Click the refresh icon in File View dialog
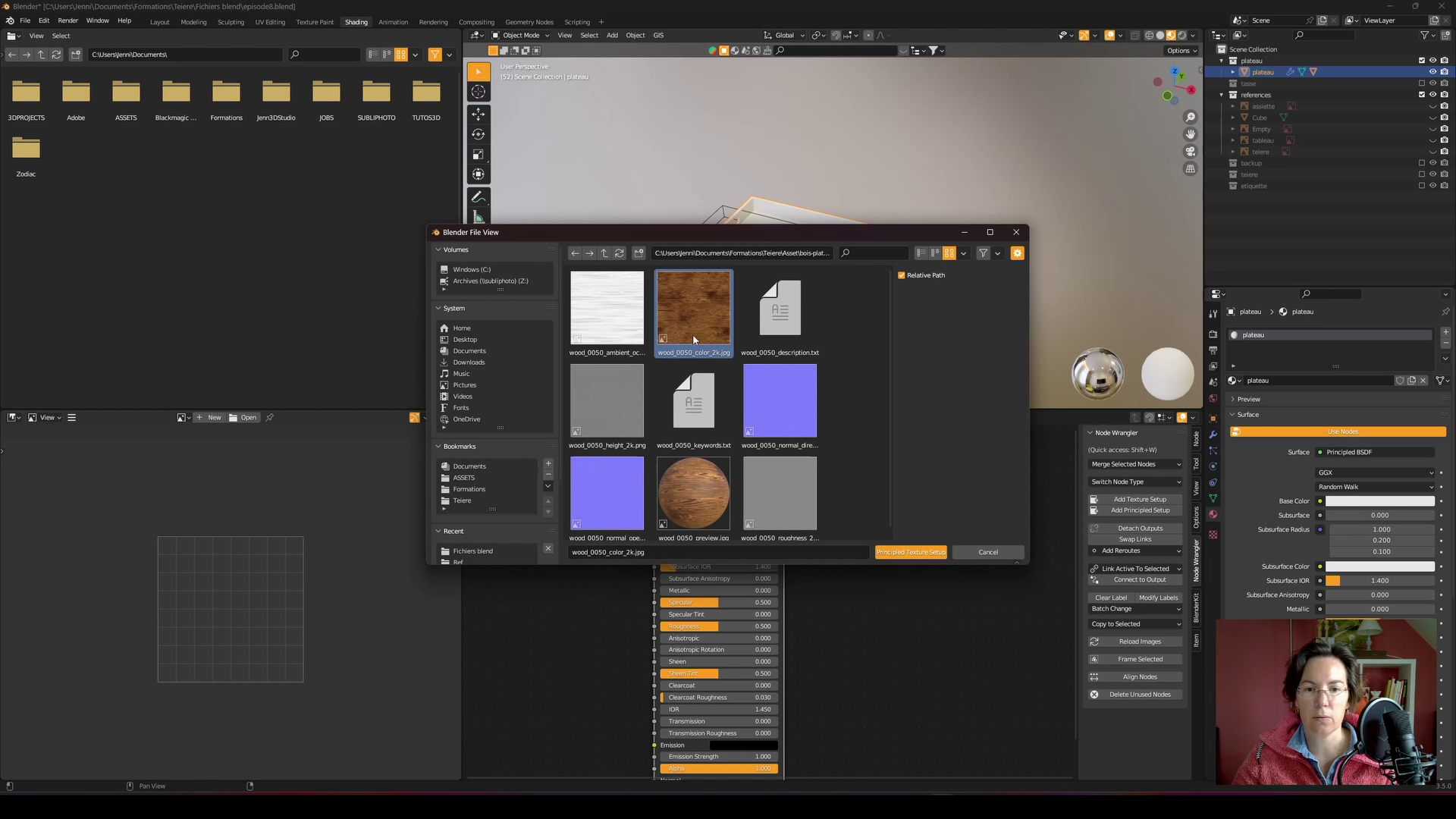The image size is (1456, 819). 620,253
